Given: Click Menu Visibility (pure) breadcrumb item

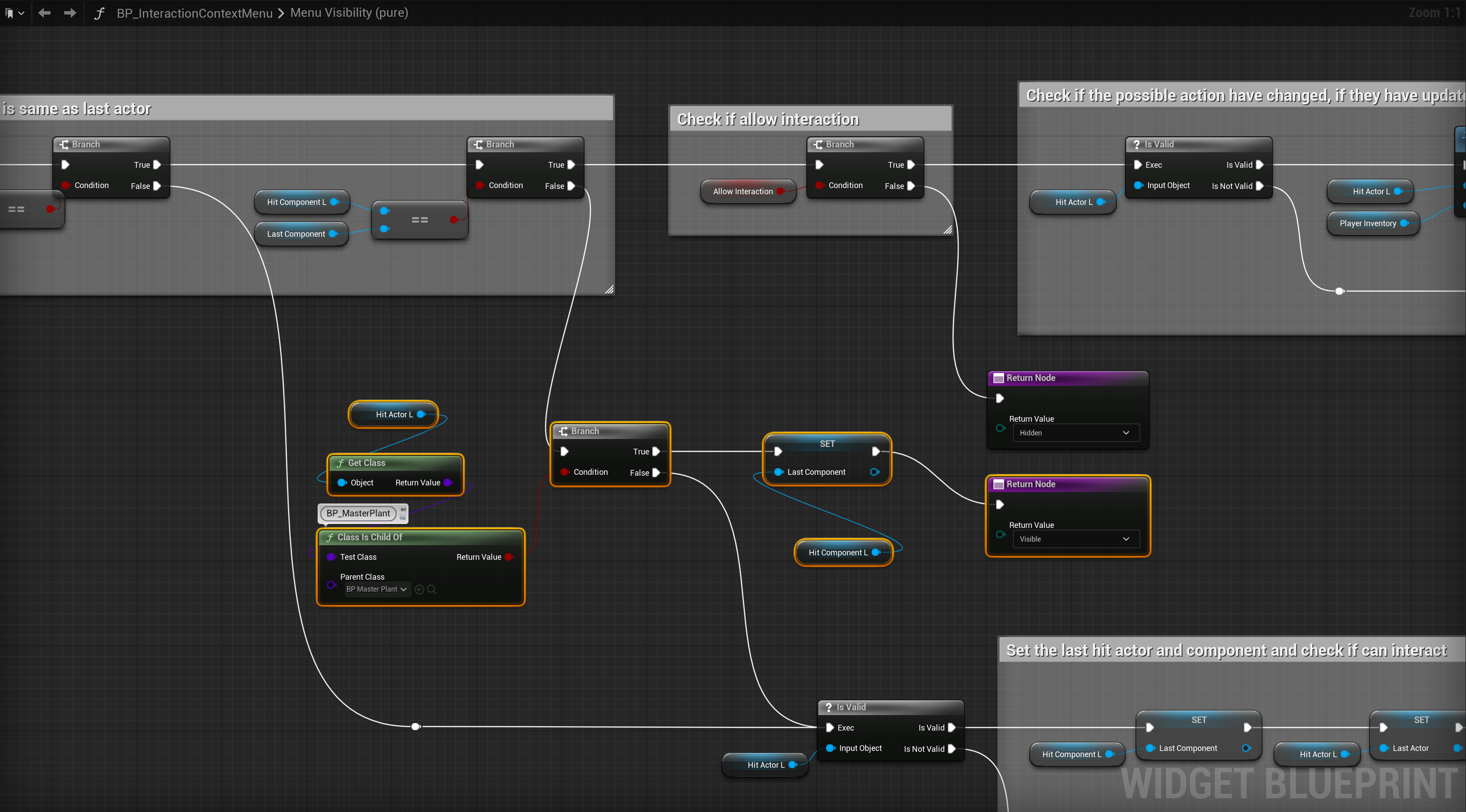Looking at the screenshot, I should point(349,12).
